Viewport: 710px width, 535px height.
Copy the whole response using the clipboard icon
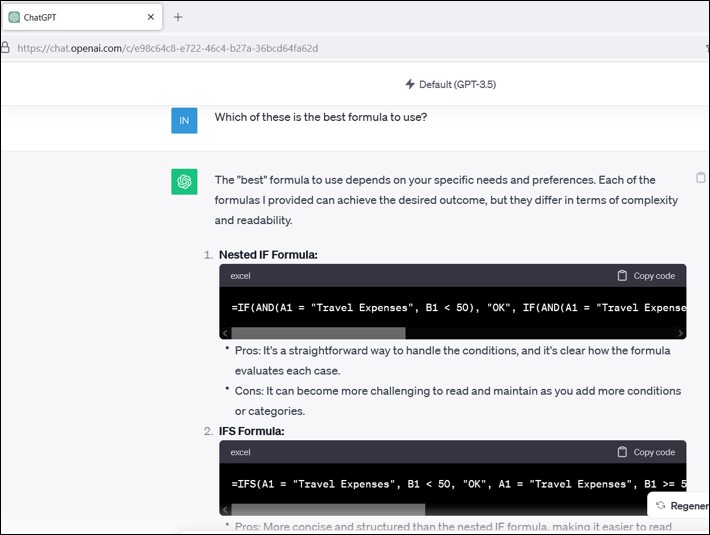700,178
